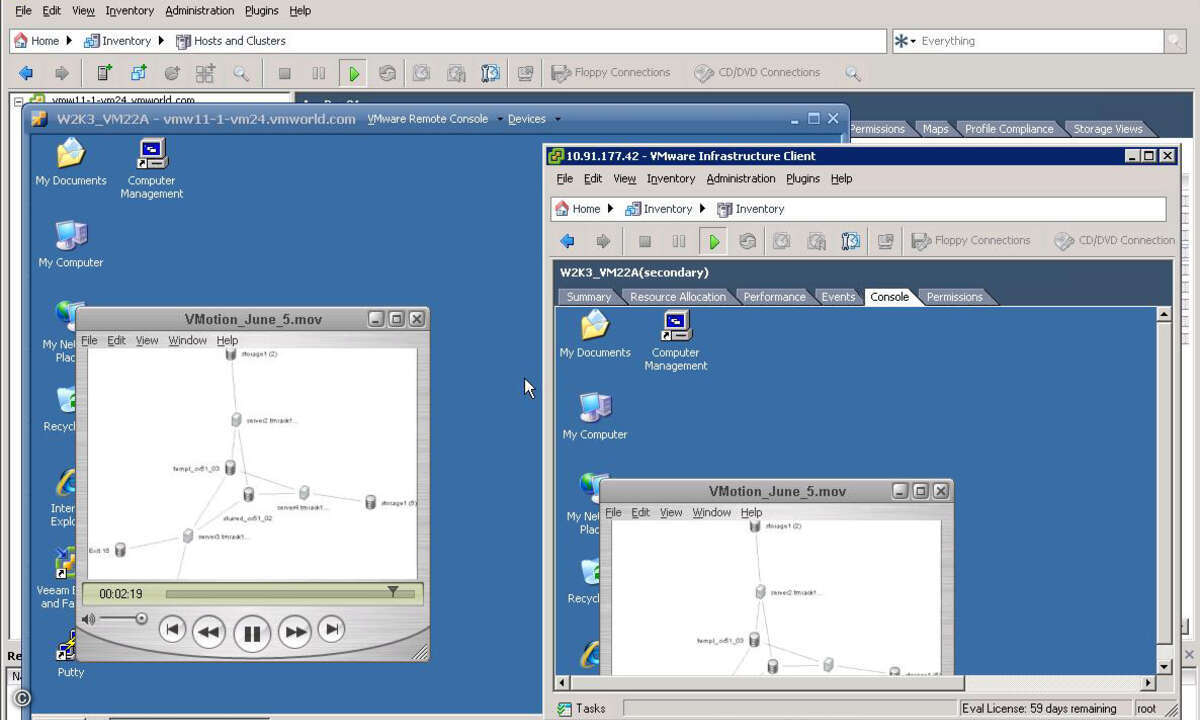
Task: Click the movie playhead marker on timeline
Action: [x=393, y=592]
